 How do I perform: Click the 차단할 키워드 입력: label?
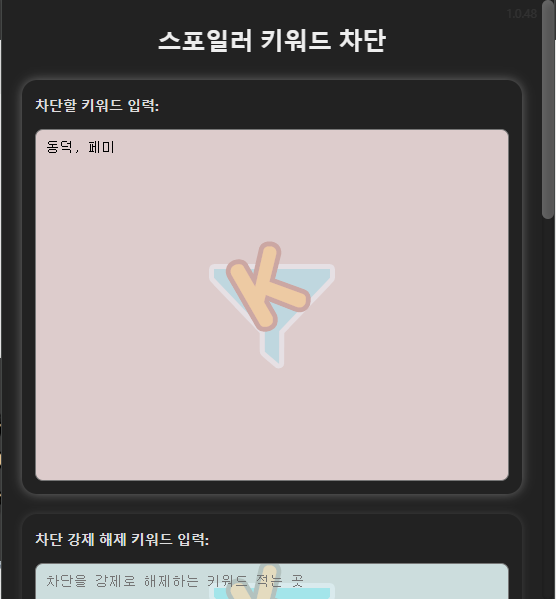pyautogui.click(x=97, y=105)
